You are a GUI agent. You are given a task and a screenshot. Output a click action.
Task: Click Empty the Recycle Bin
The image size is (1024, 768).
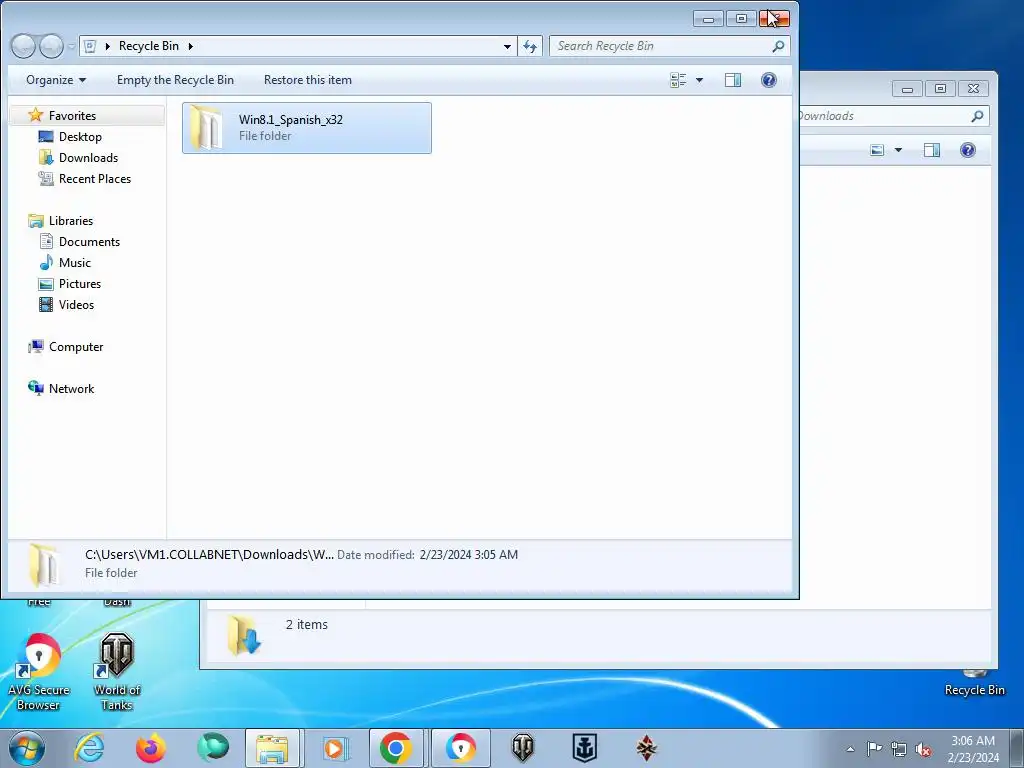[x=175, y=80]
